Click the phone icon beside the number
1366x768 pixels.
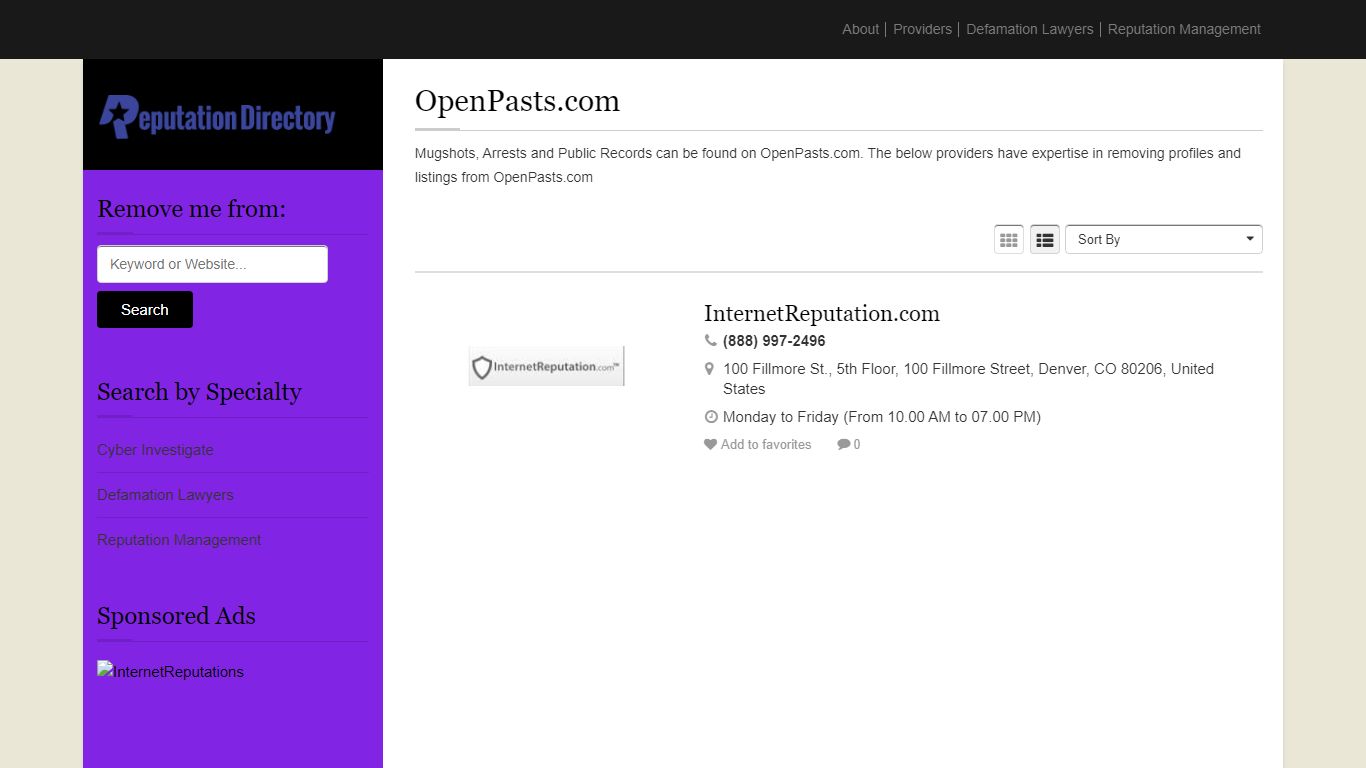coord(710,341)
